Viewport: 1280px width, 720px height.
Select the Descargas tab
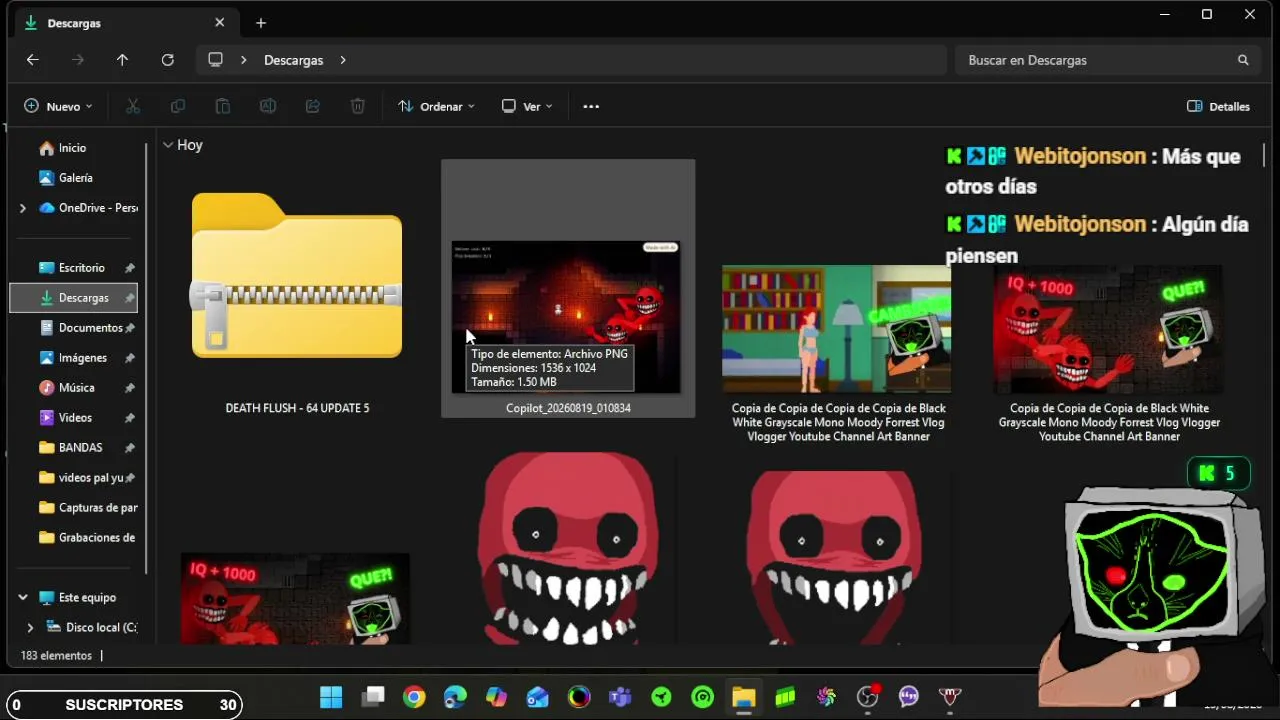(x=128, y=23)
